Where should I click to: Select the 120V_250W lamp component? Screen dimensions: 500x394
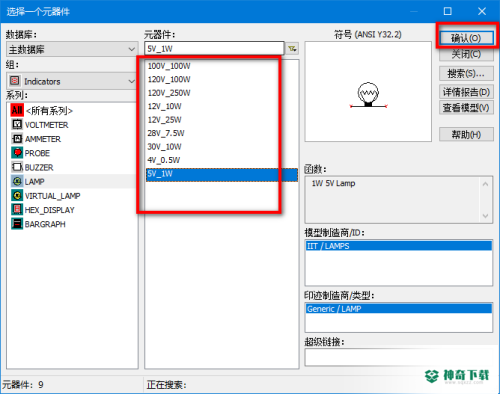click(x=169, y=93)
